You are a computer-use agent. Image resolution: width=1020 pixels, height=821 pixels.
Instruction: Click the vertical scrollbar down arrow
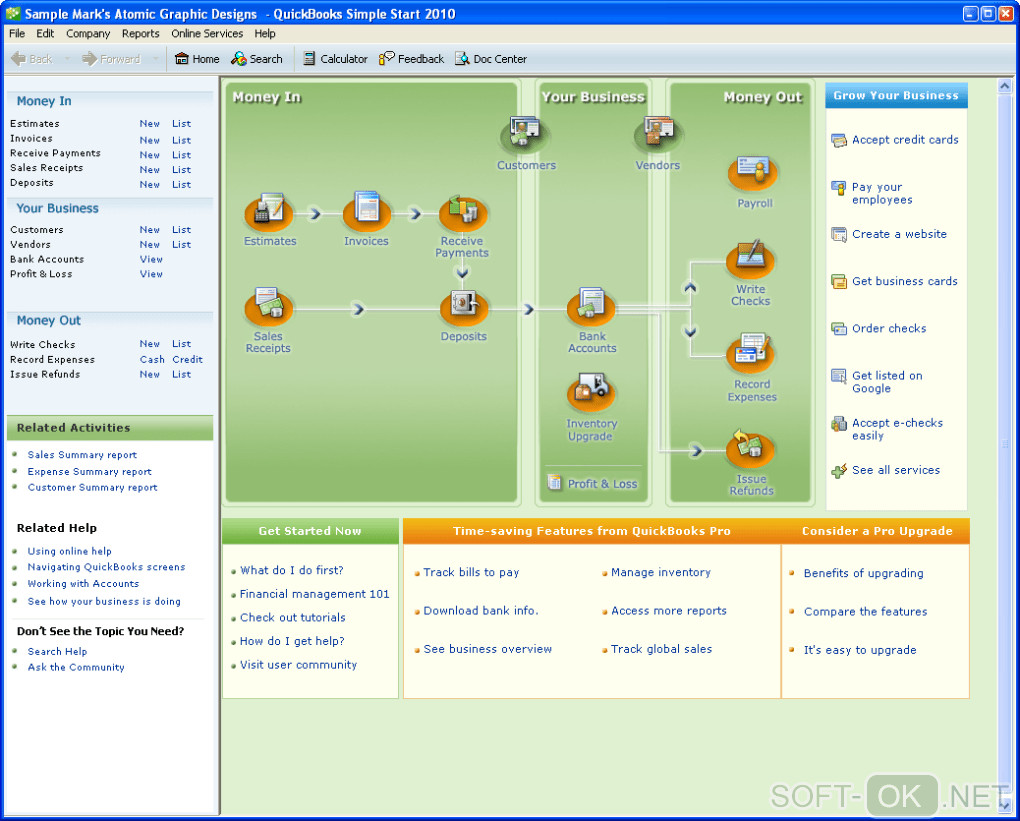pos(1004,806)
